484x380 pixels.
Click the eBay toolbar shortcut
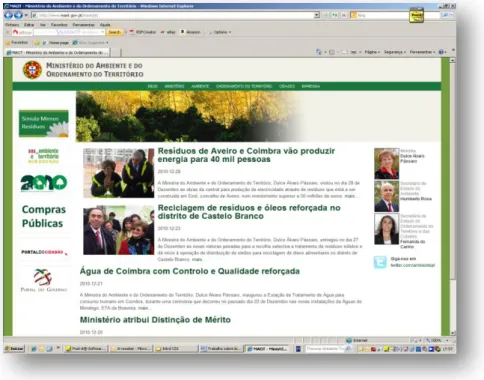[168, 32]
